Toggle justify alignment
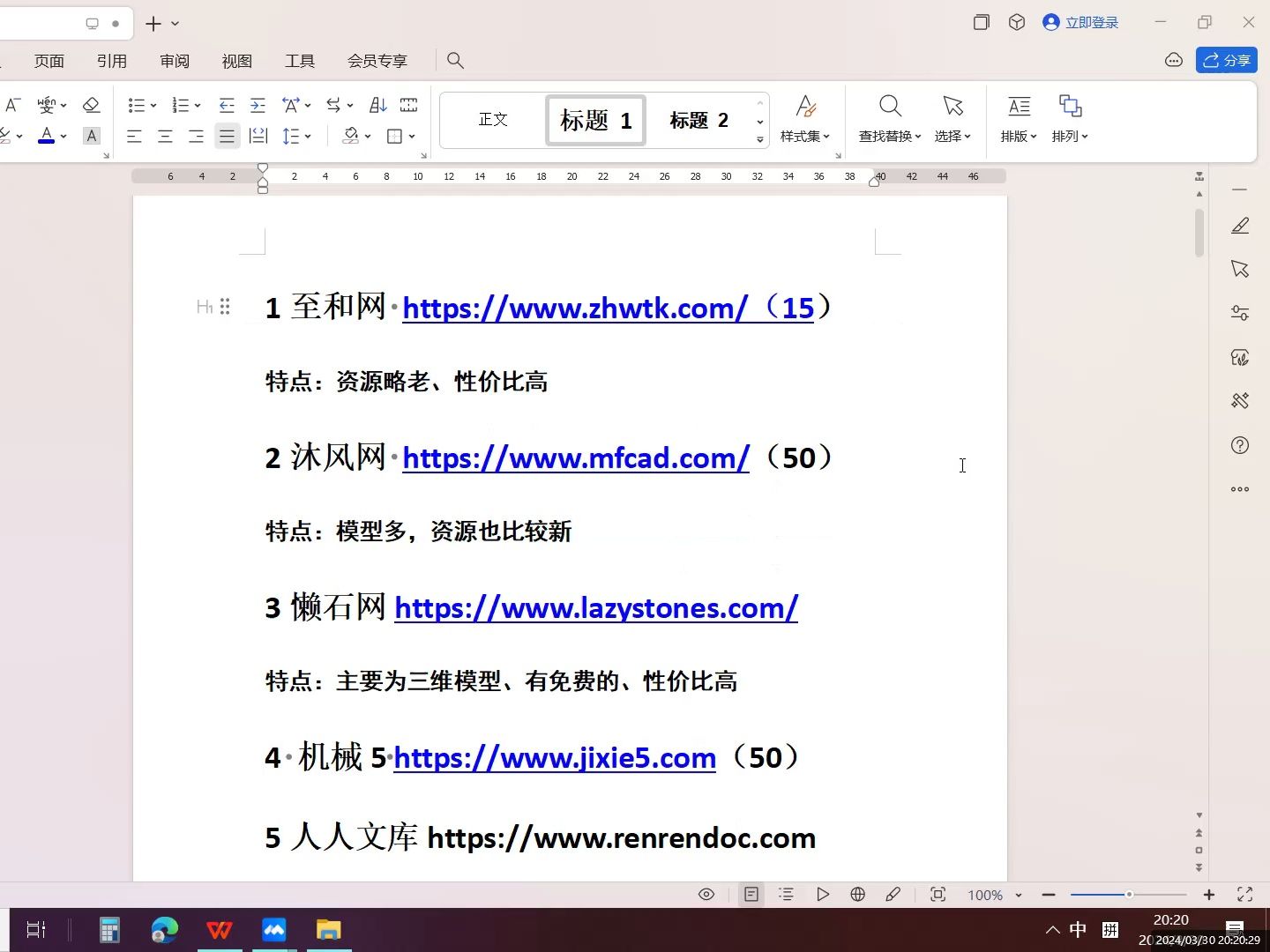 tap(227, 136)
